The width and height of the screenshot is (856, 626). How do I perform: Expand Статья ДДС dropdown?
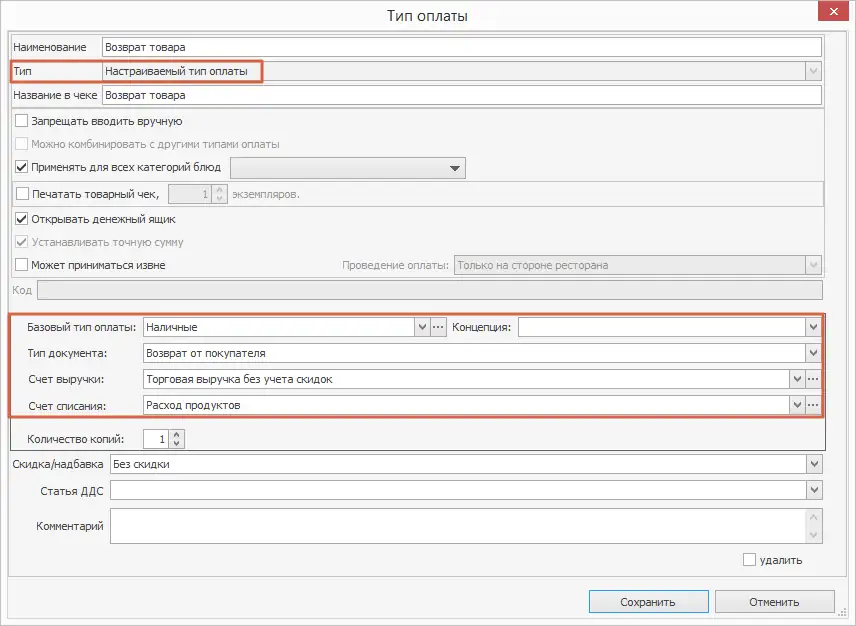coord(814,490)
